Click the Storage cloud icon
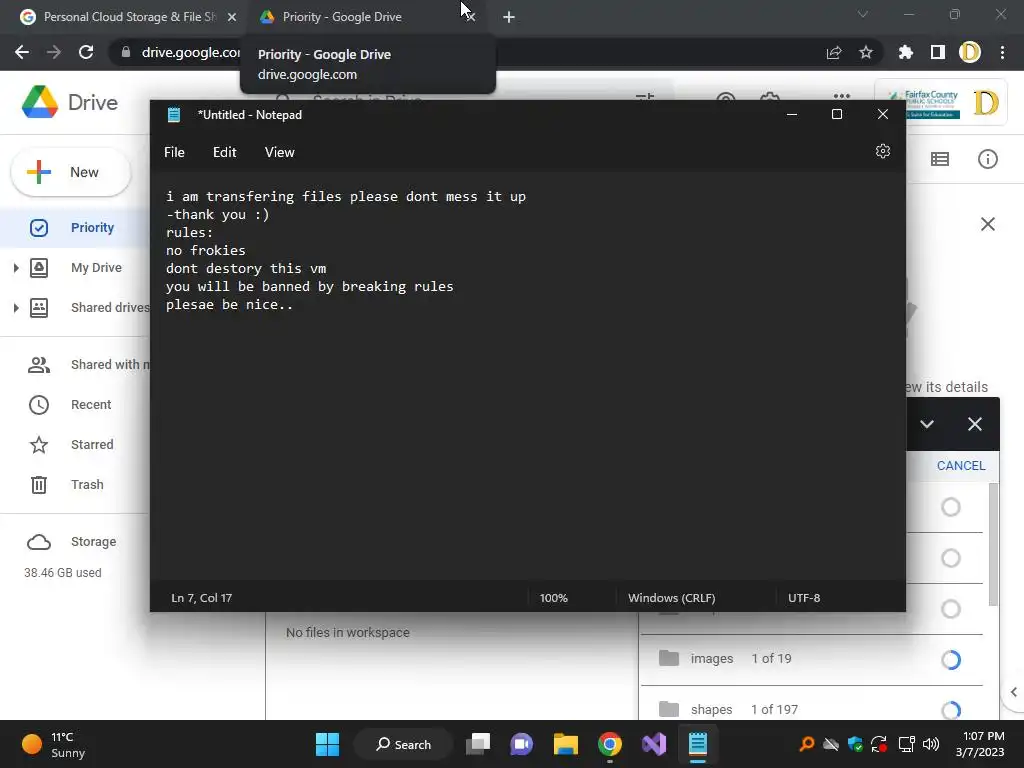This screenshot has height=768, width=1024. (39, 542)
